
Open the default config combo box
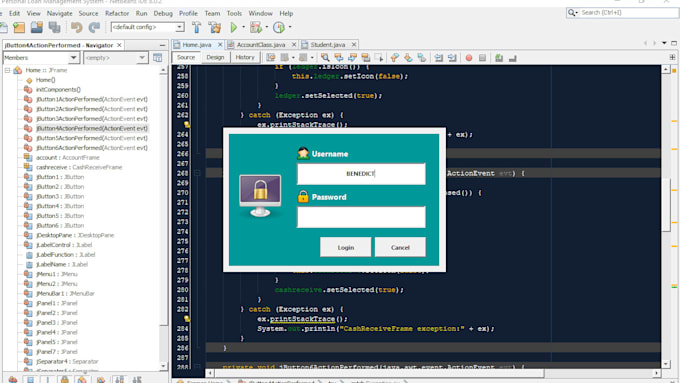click(x=147, y=27)
